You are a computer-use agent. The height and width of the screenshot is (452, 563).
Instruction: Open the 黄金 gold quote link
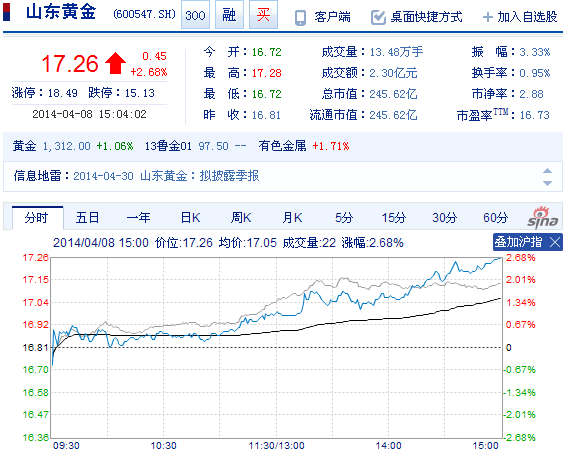pos(24,146)
